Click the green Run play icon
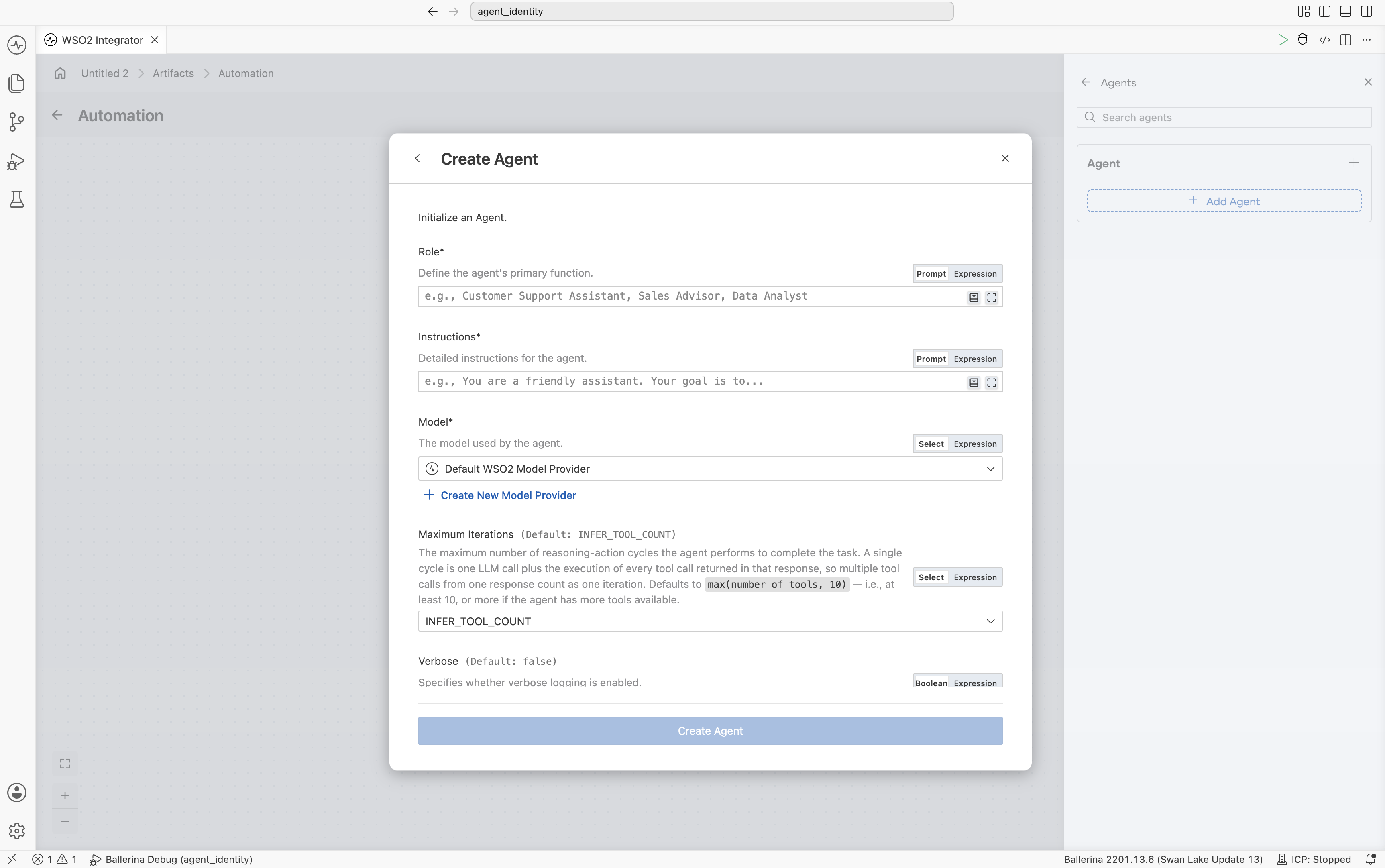This screenshot has width=1385, height=868. coord(1282,40)
